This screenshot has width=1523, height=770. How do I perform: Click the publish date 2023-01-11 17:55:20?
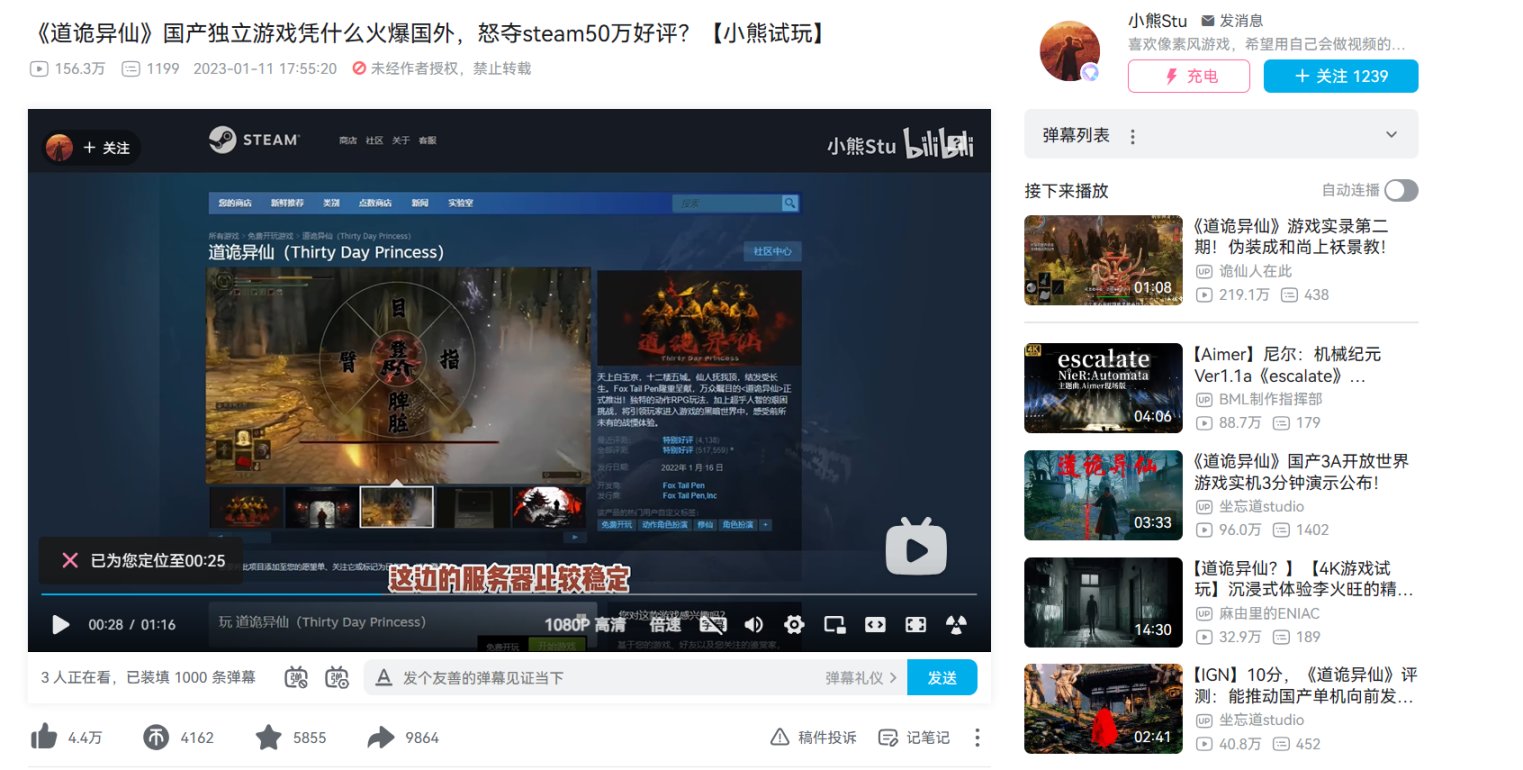[x=265, y=69]
